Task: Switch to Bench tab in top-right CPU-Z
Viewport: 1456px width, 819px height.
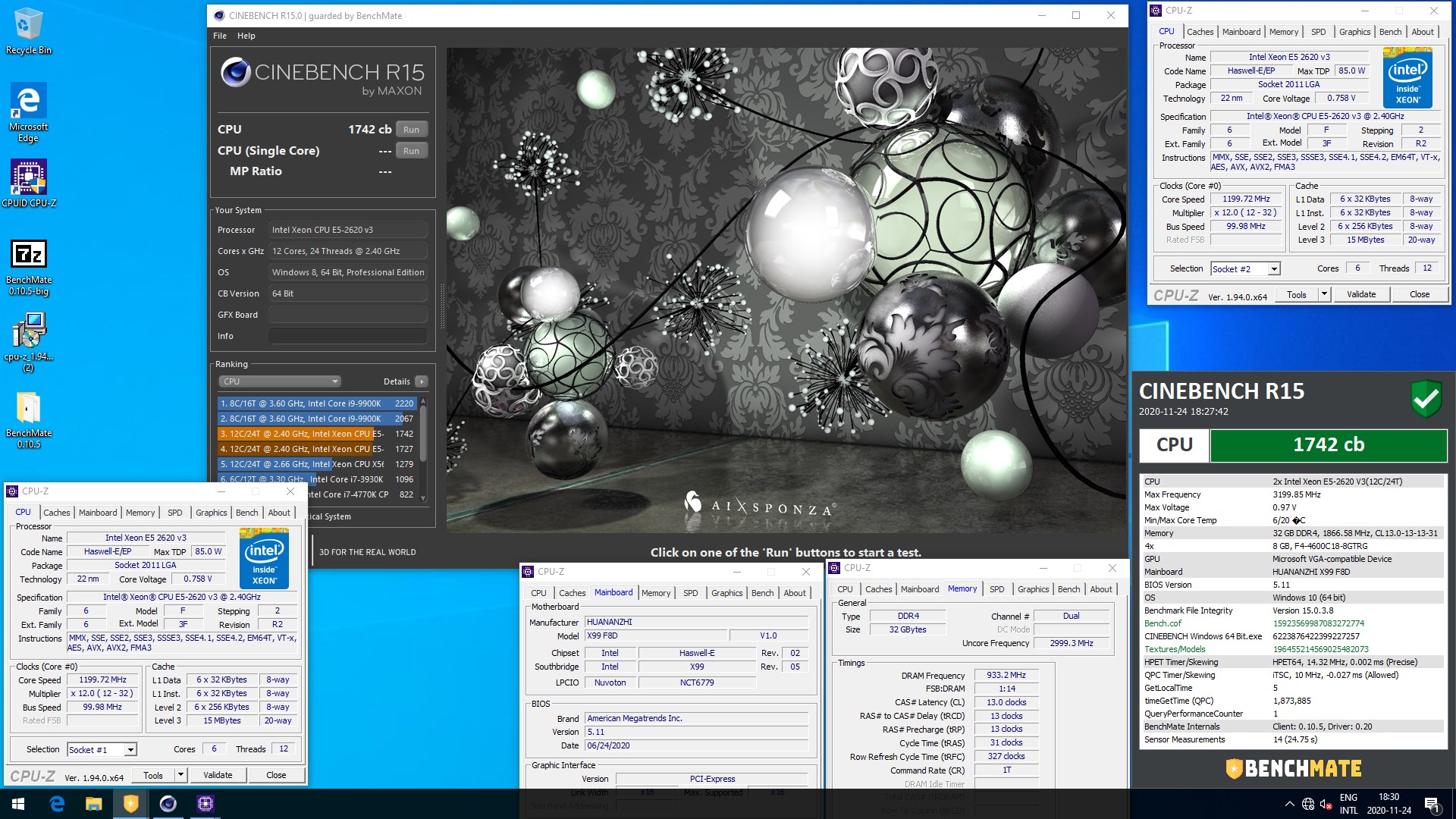Action: pos(1390,32)
